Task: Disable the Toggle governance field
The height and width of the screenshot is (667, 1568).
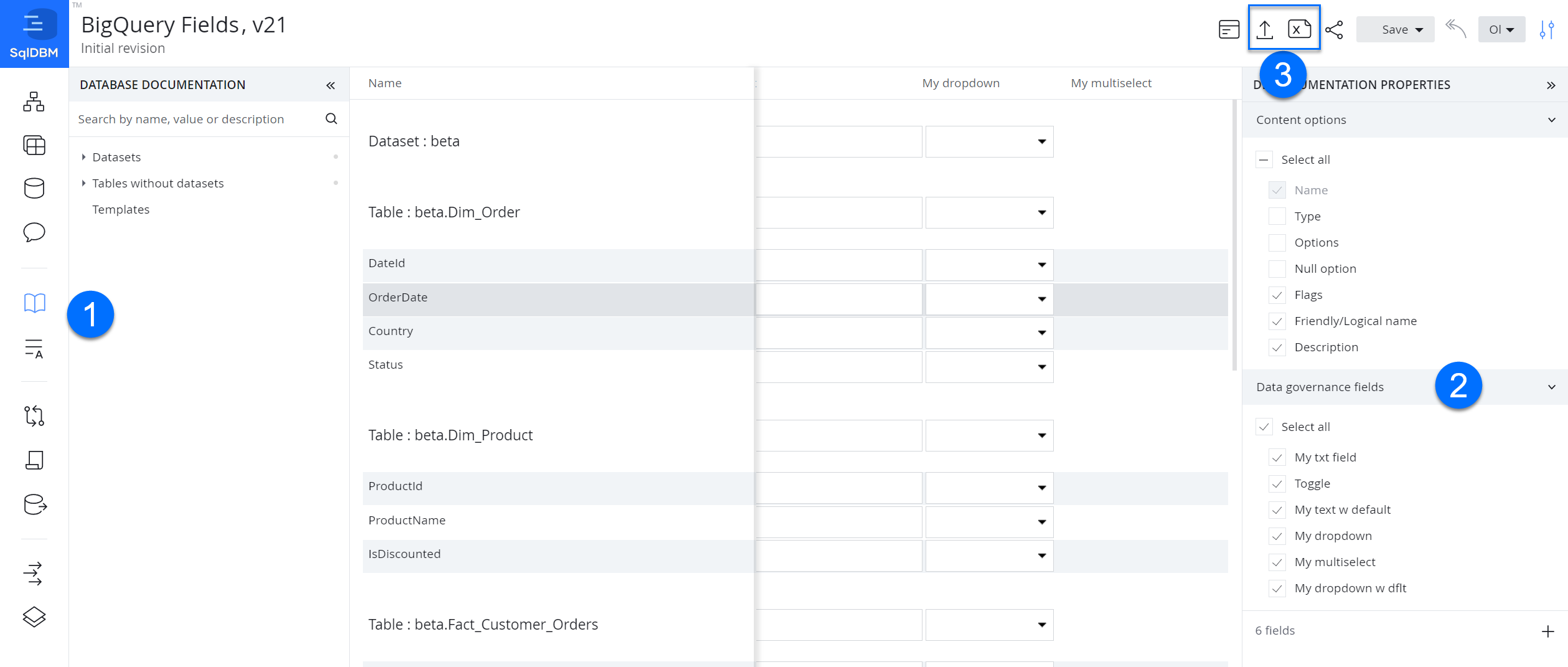Action: tap(1277, 483)
